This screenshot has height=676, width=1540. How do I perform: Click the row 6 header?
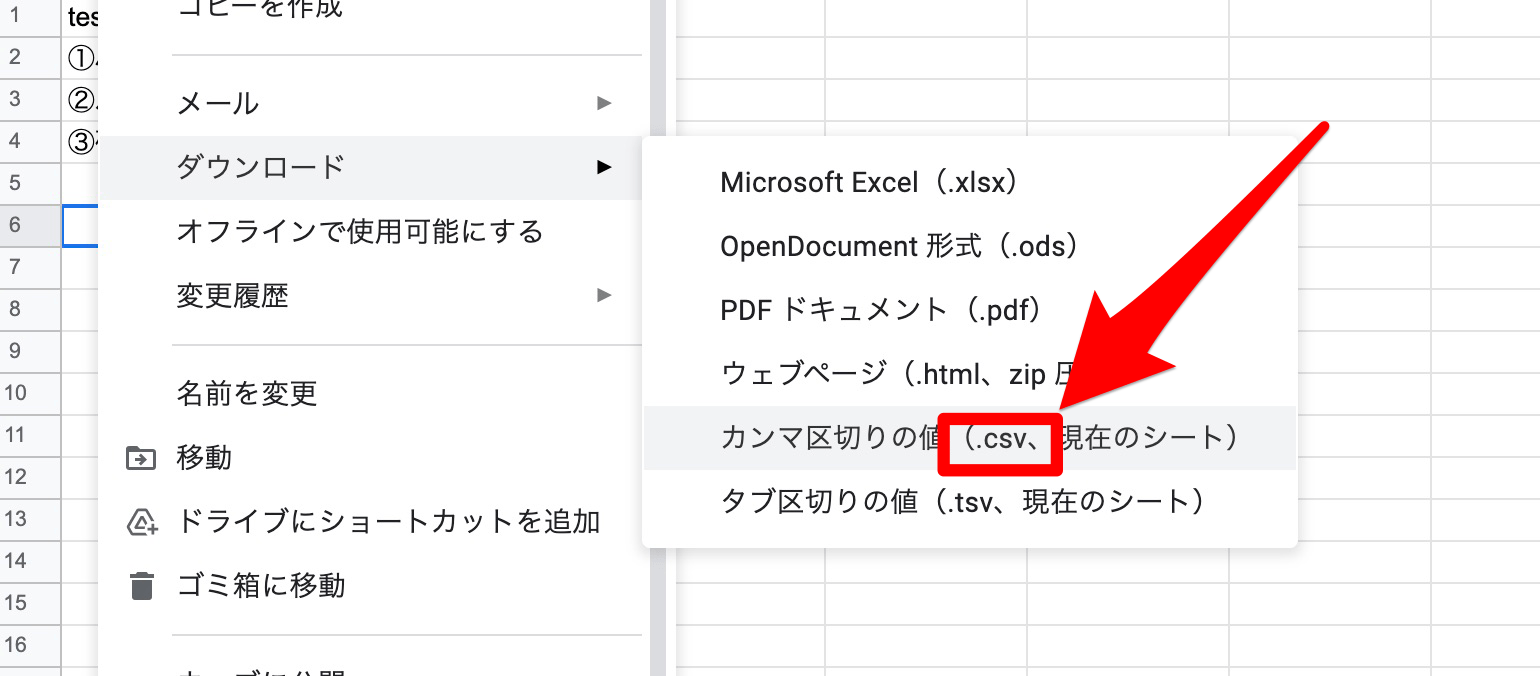(15, 225)
